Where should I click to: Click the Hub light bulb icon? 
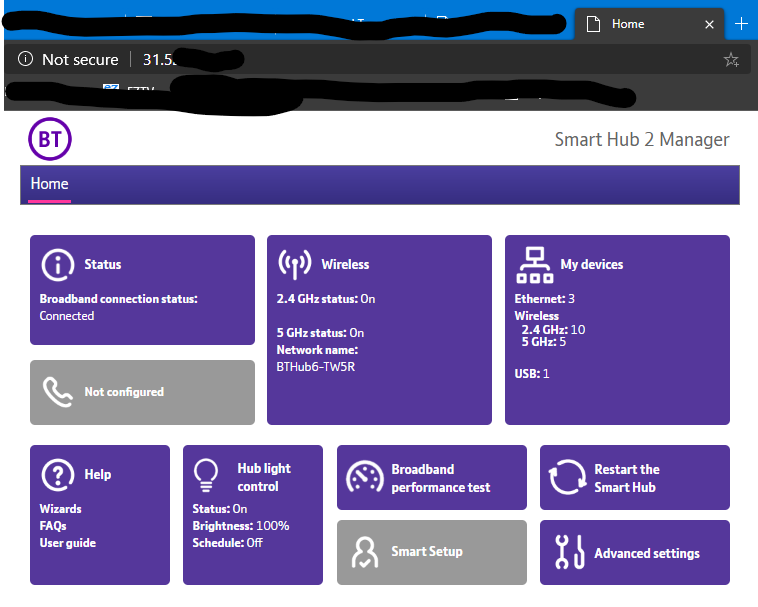click(x=205, y=475)
